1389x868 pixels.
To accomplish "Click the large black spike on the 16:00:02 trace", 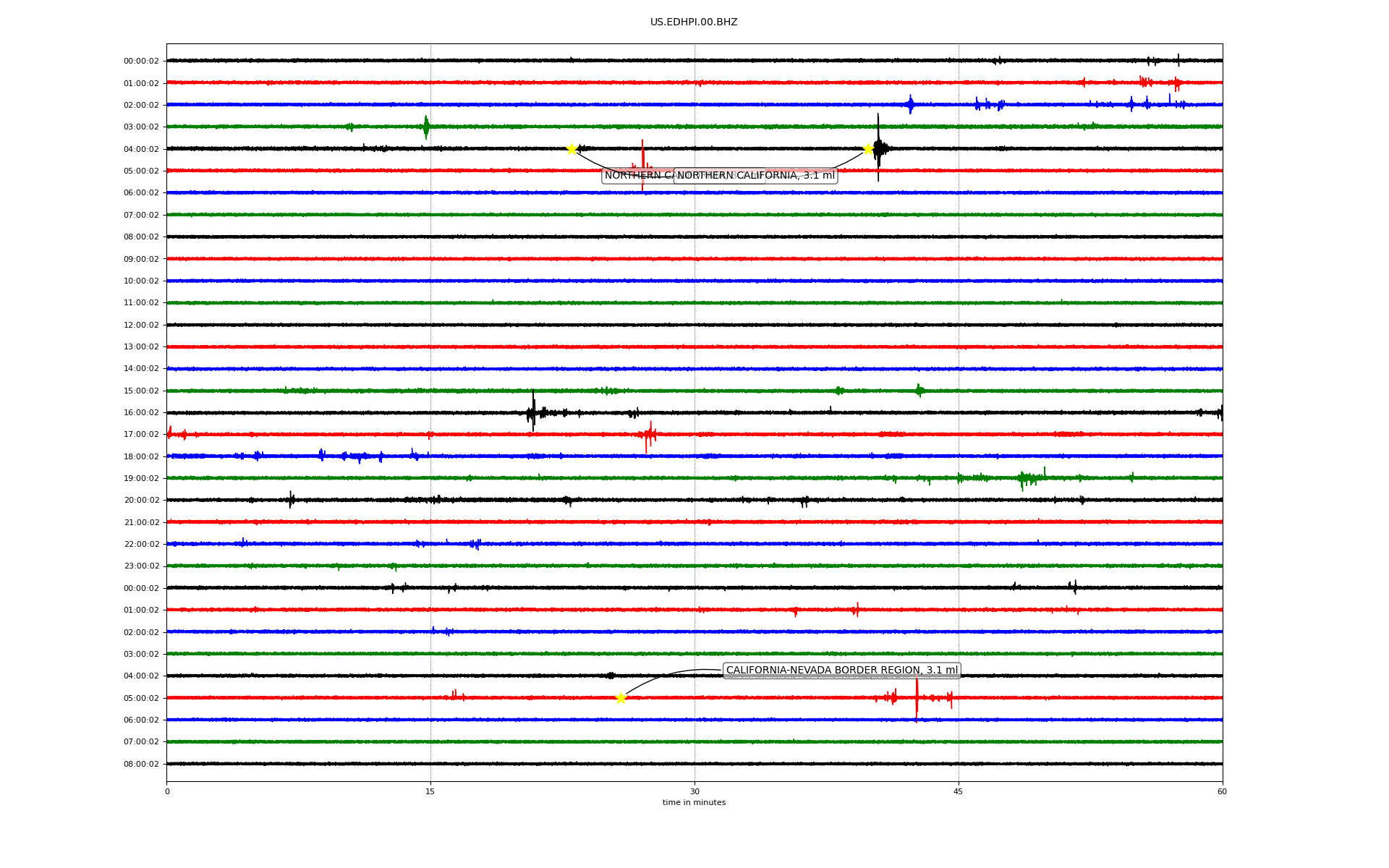I will [533, 412].
